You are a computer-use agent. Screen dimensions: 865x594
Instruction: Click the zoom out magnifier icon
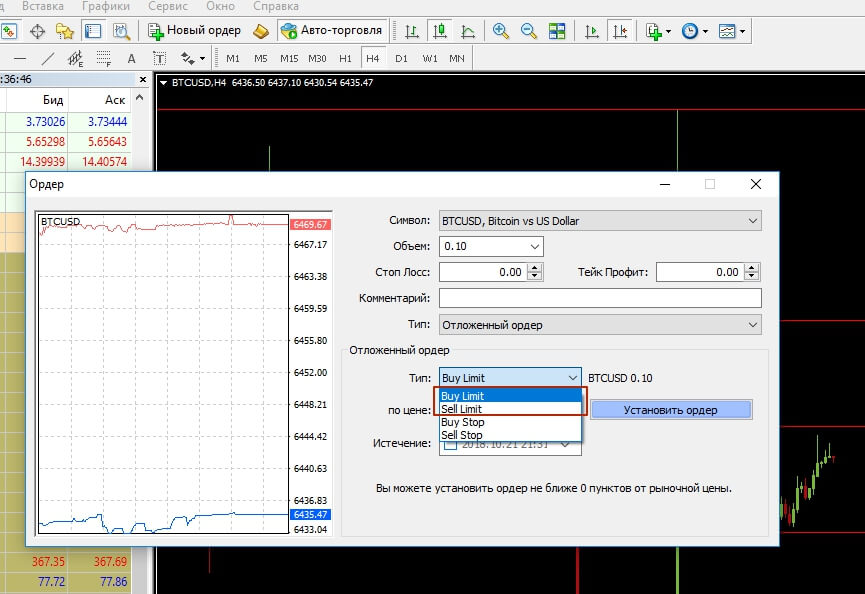pos(528,31)
